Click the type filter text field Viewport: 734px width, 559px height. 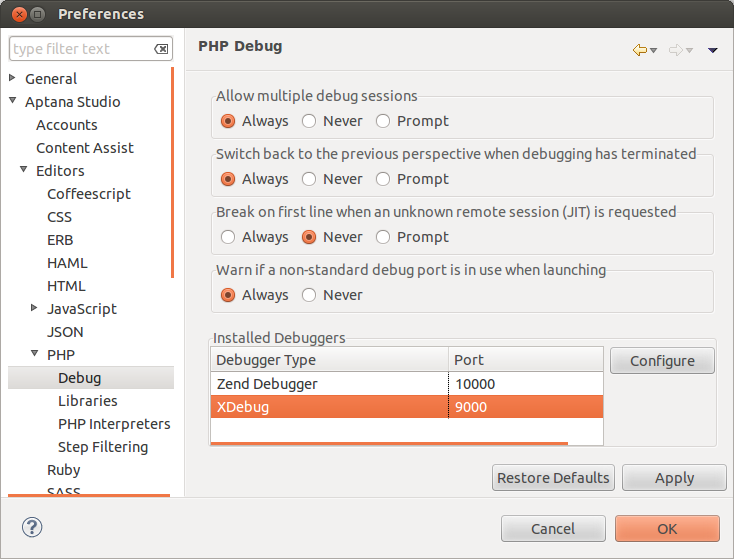tap(80, 49)
